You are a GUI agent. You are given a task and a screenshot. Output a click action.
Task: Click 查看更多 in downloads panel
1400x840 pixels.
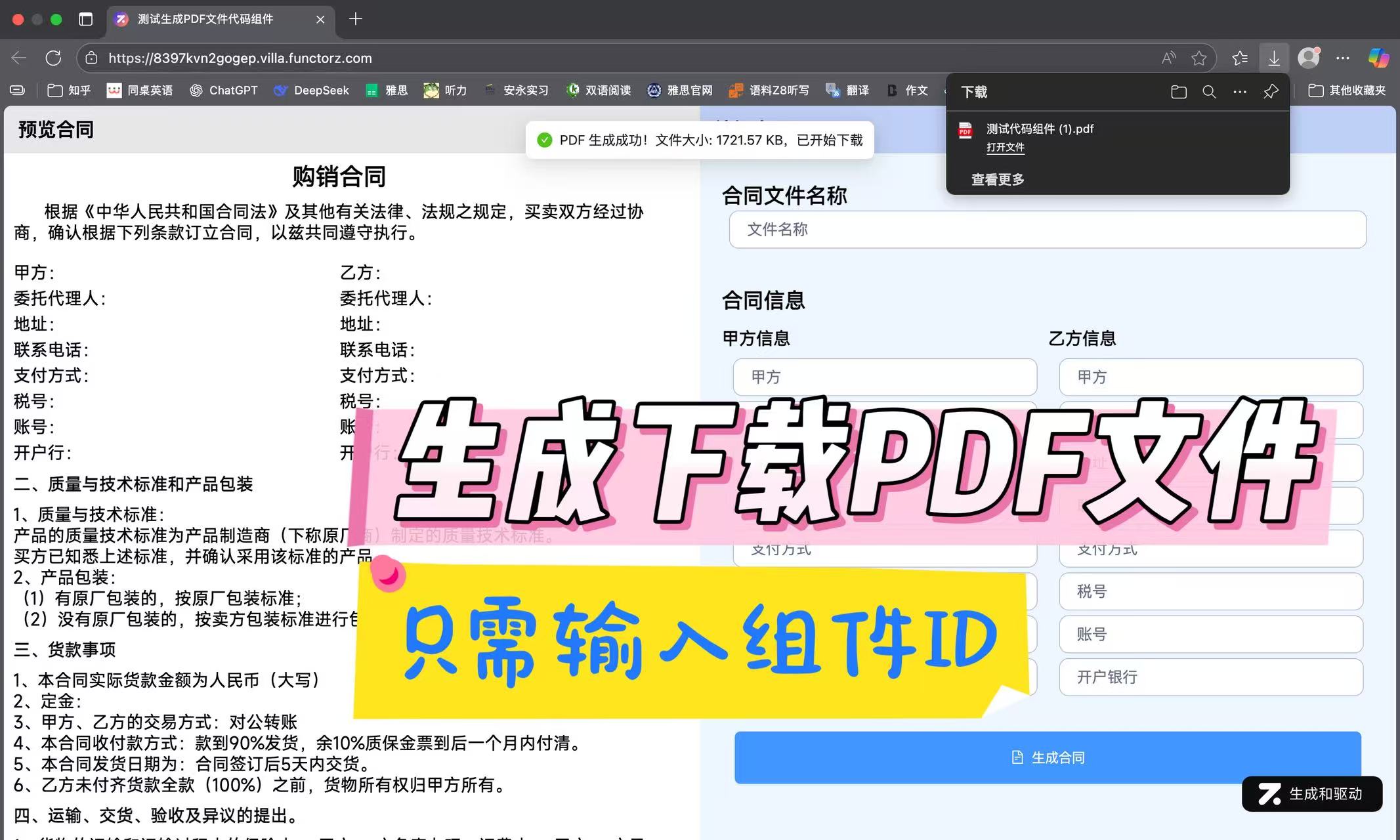(998, 179)
